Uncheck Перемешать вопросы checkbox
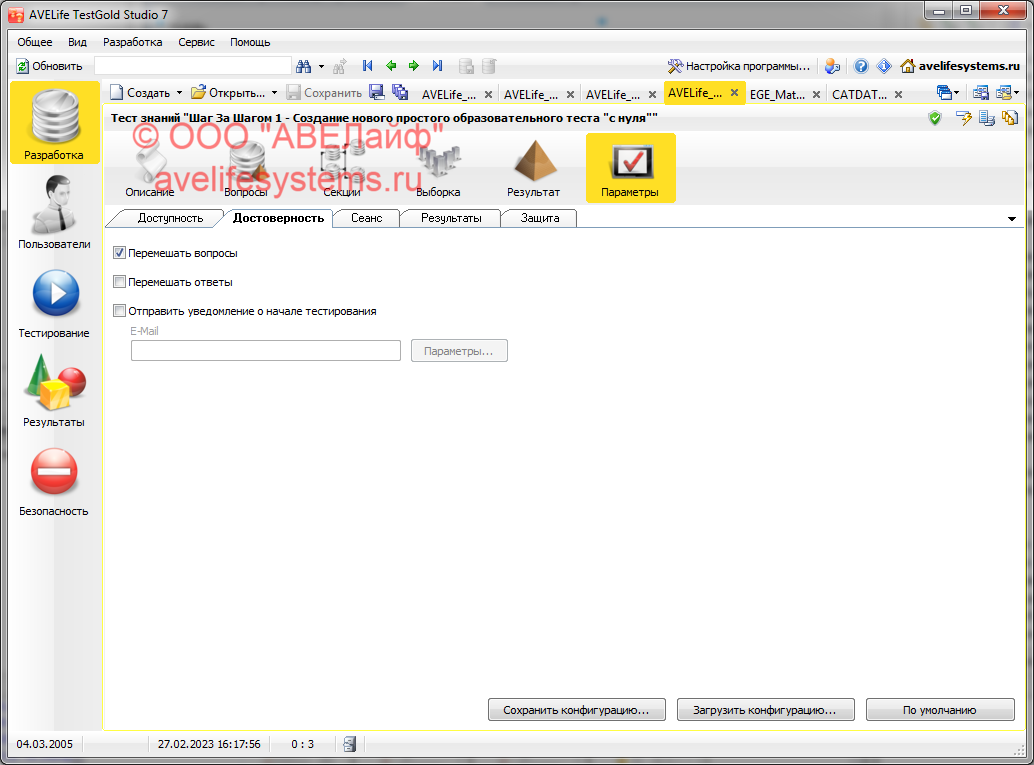The width and height of the screenshot is (1034, 765). [x=120, y=253]
